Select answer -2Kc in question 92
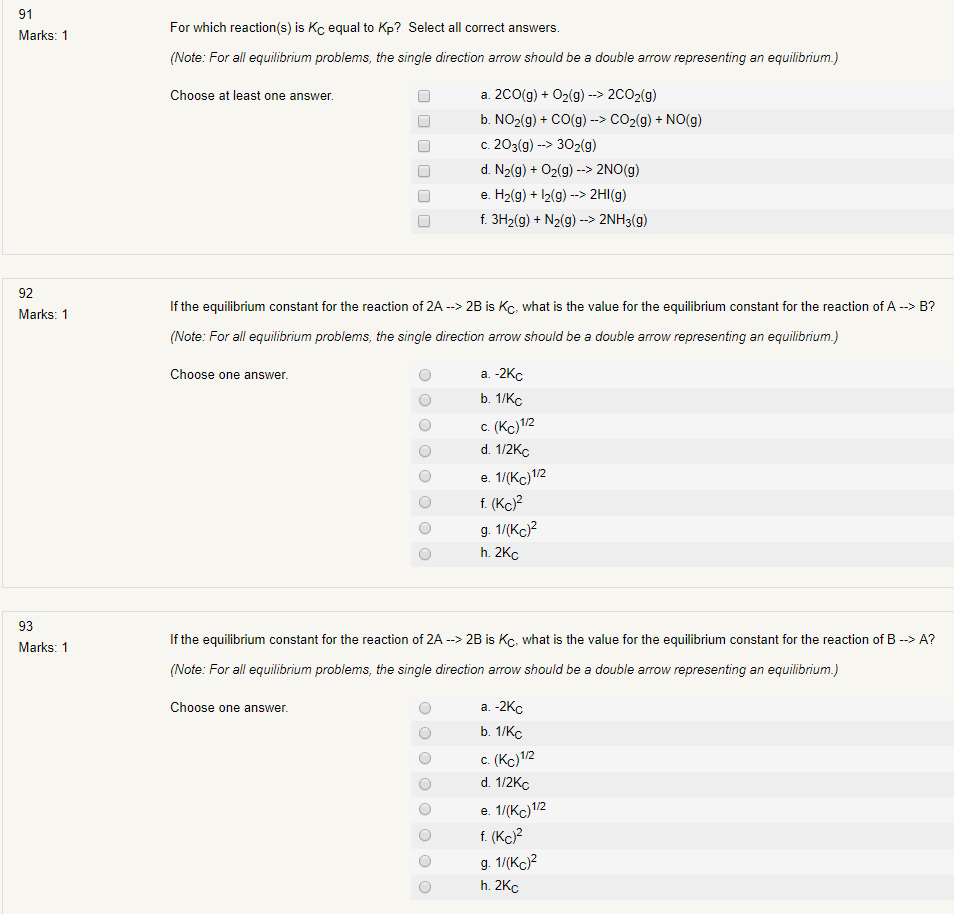The image size is (954, 914). [424, 374]
